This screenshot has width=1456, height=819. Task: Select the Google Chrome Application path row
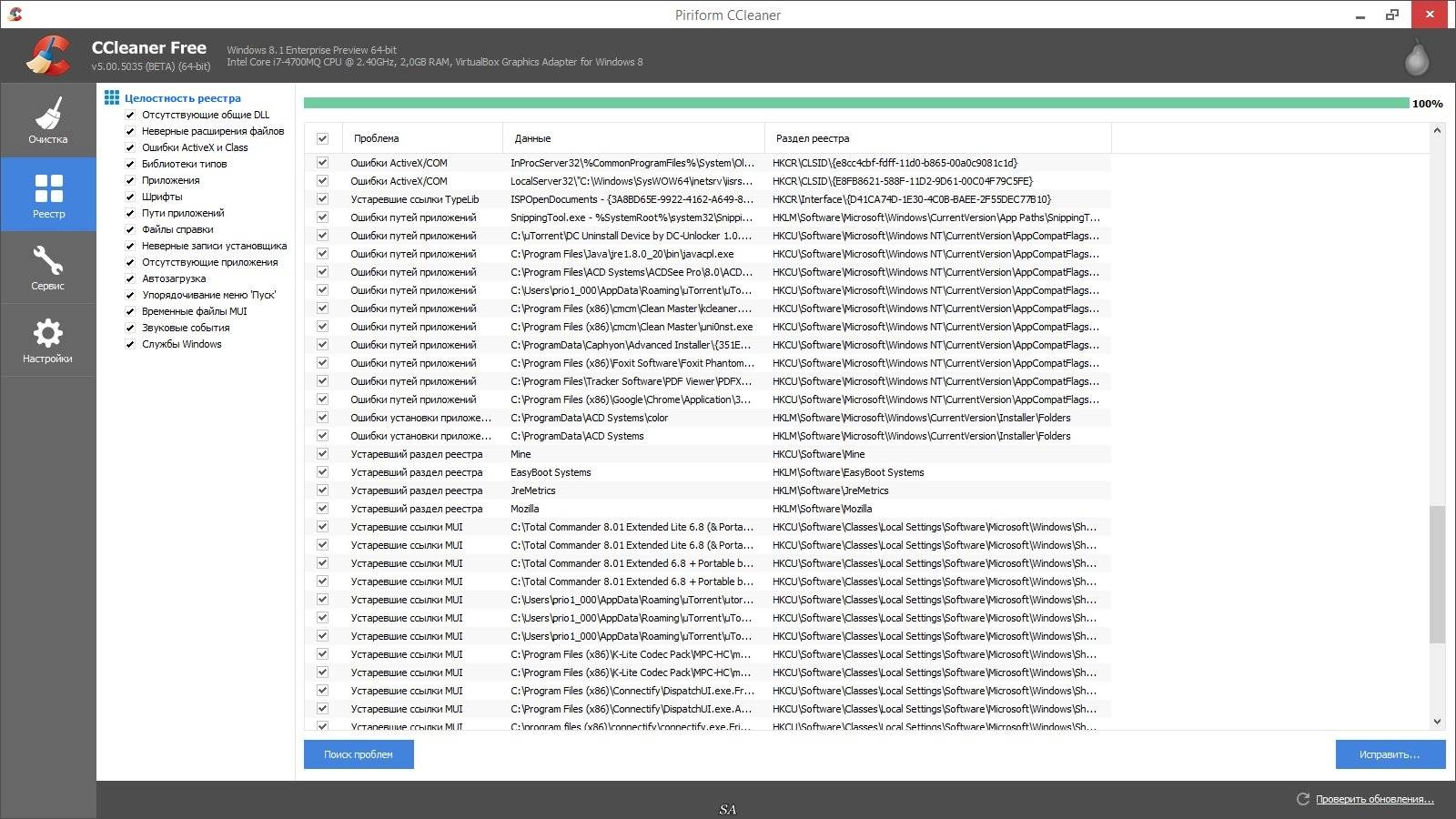point(708,399)
